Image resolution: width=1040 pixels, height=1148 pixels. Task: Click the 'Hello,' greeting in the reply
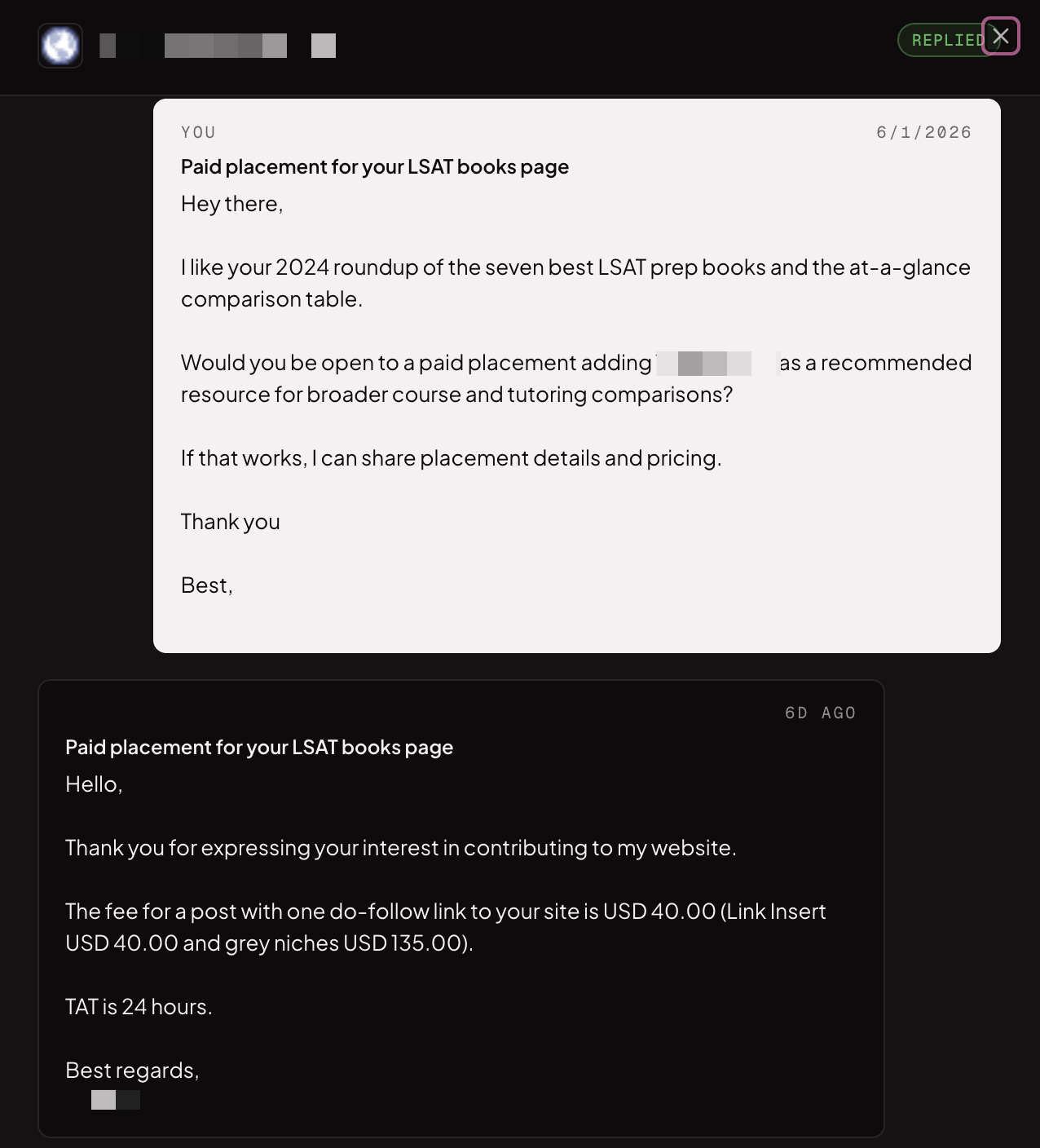[94, 784]
